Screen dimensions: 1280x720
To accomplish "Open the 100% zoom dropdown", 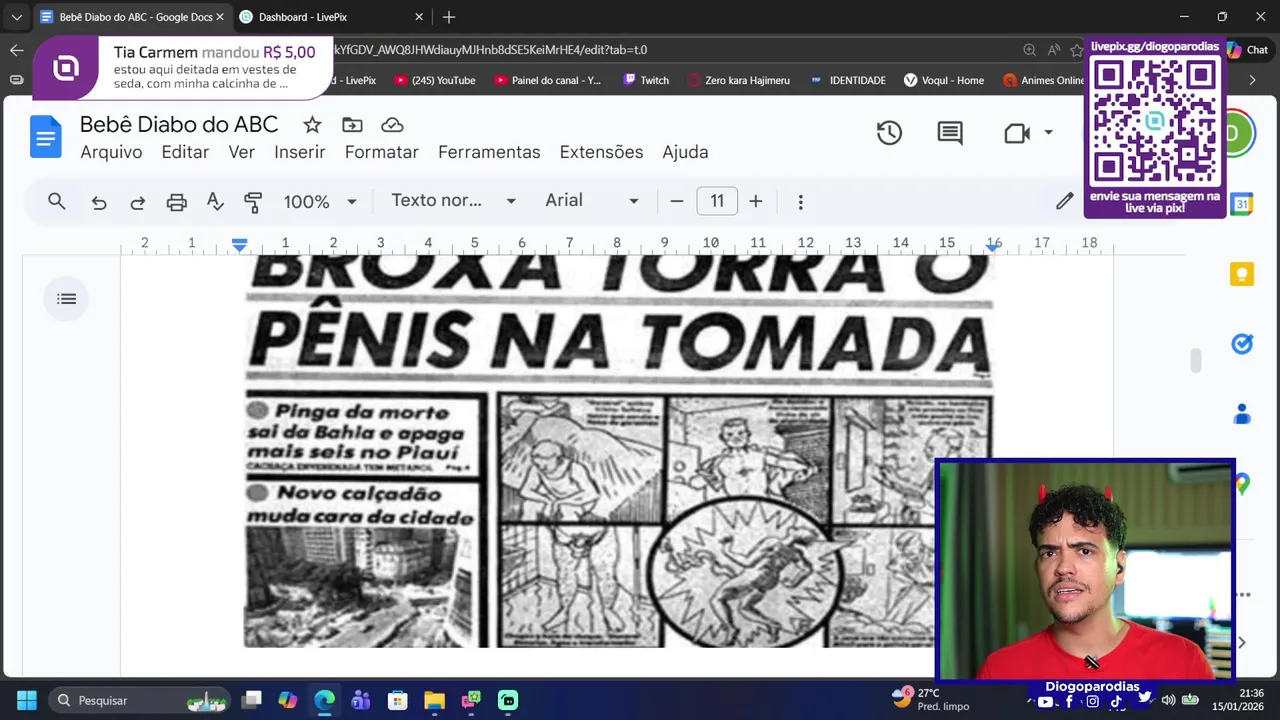I will 320,202.
